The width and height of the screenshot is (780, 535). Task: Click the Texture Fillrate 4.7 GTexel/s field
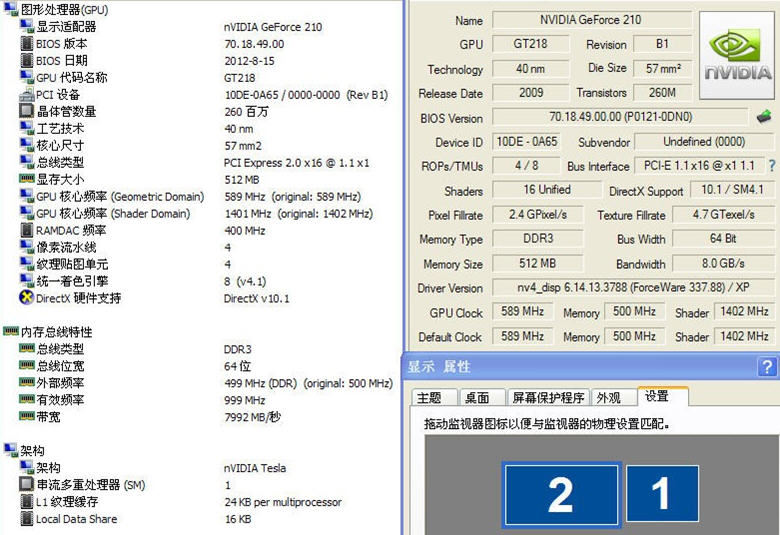coord(723,214)
